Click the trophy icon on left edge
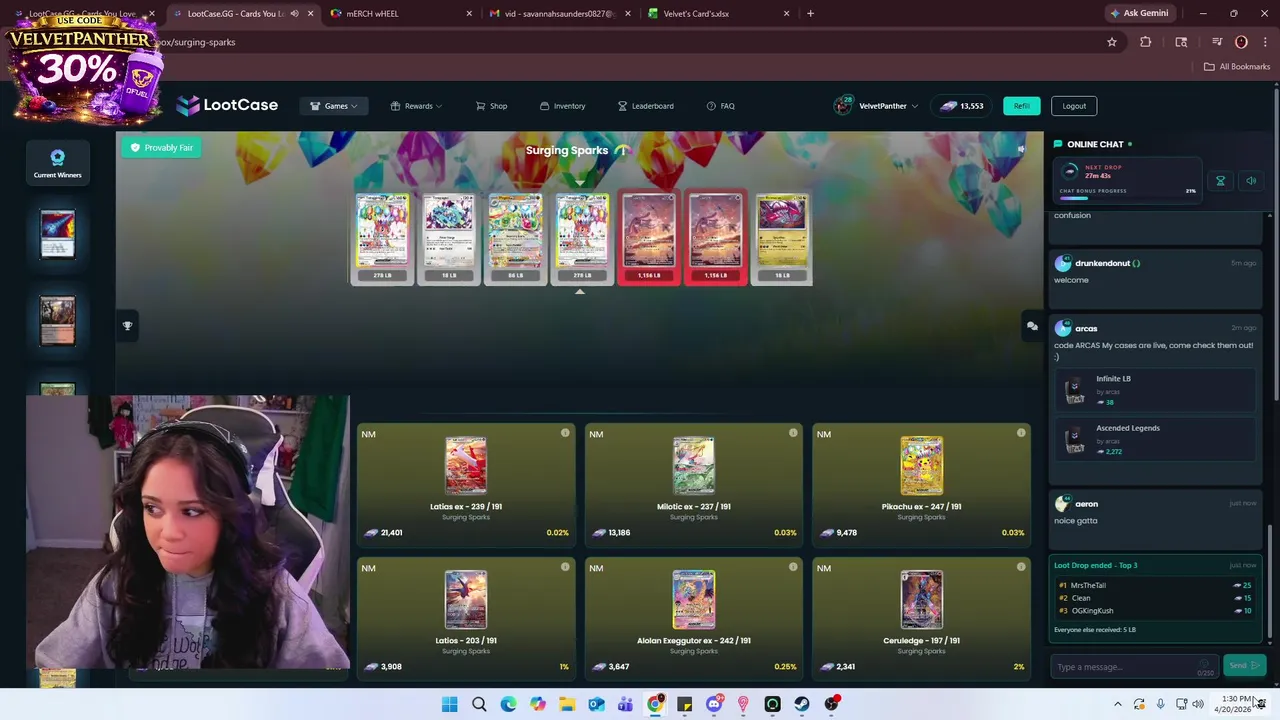The image size is (1280, 720). [x=127, y=326]
